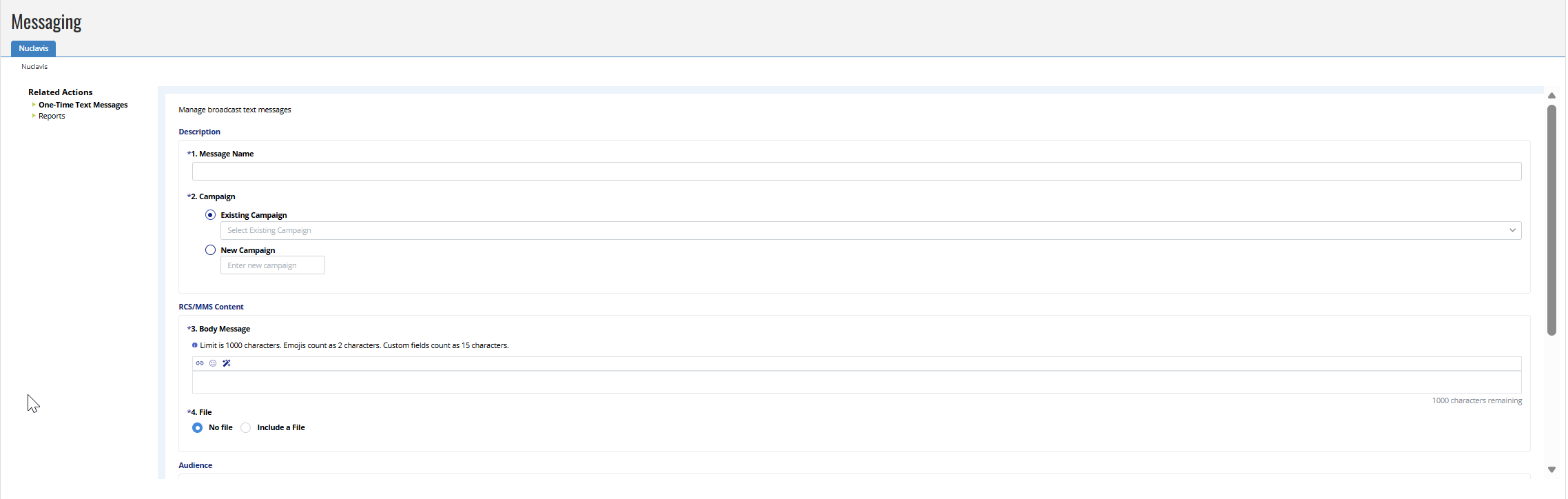
Task: Open the Select Existing Campaign dropdown
Action: (871, 230)
